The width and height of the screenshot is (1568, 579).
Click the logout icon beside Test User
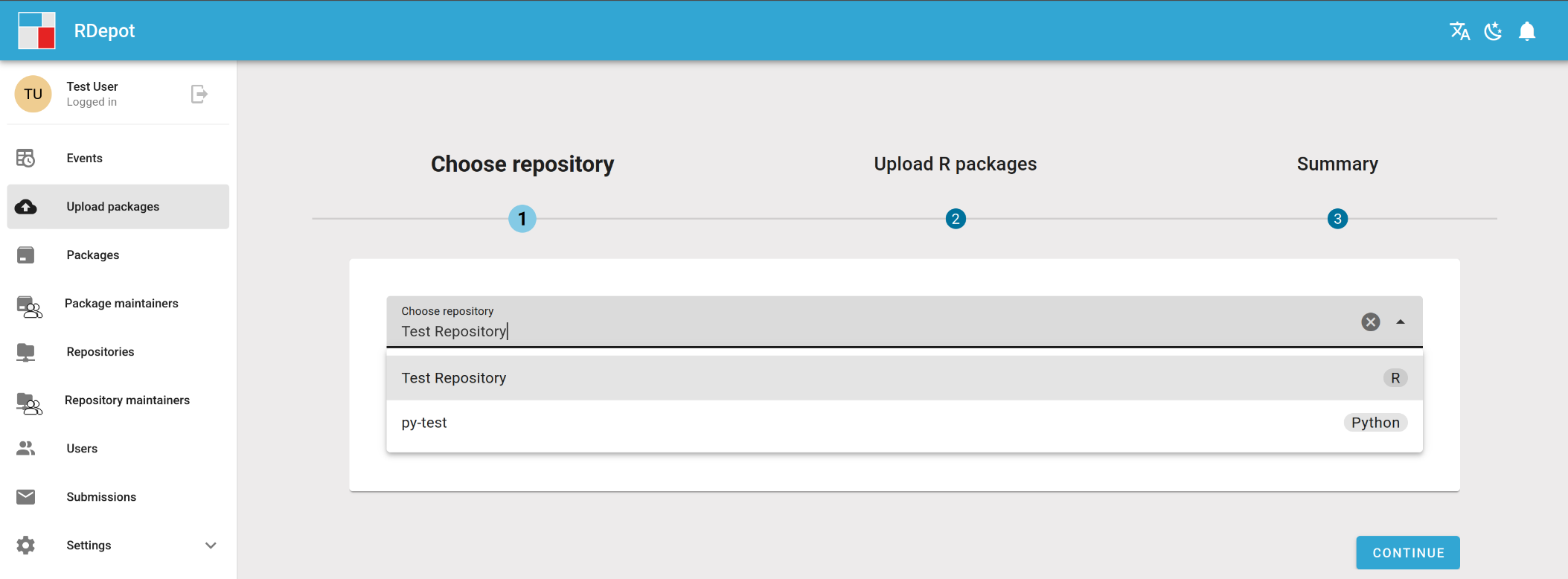(199, 94)
